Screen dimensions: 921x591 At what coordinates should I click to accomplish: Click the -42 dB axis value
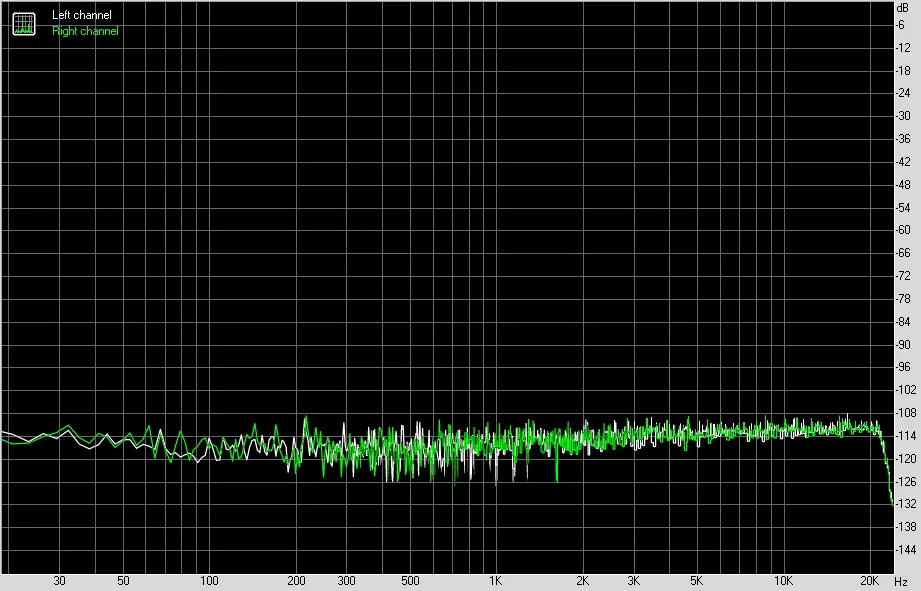point(903,162)
